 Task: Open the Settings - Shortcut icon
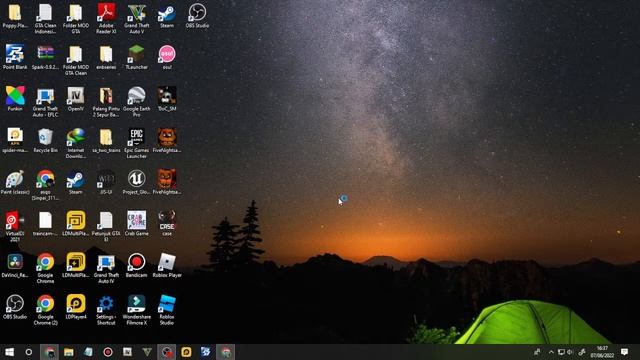106,310
